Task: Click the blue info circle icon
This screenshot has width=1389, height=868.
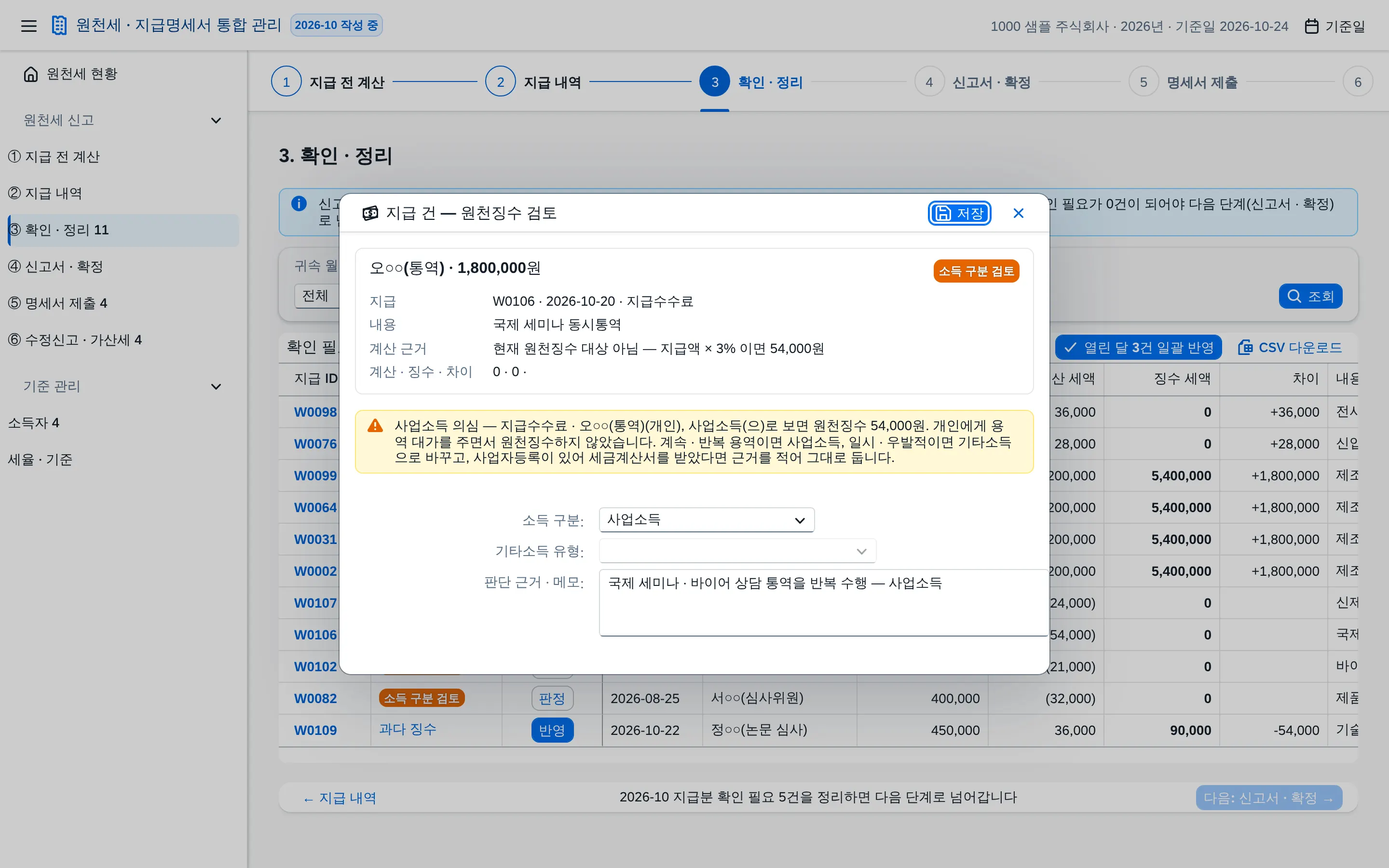Action: [299, 203]
